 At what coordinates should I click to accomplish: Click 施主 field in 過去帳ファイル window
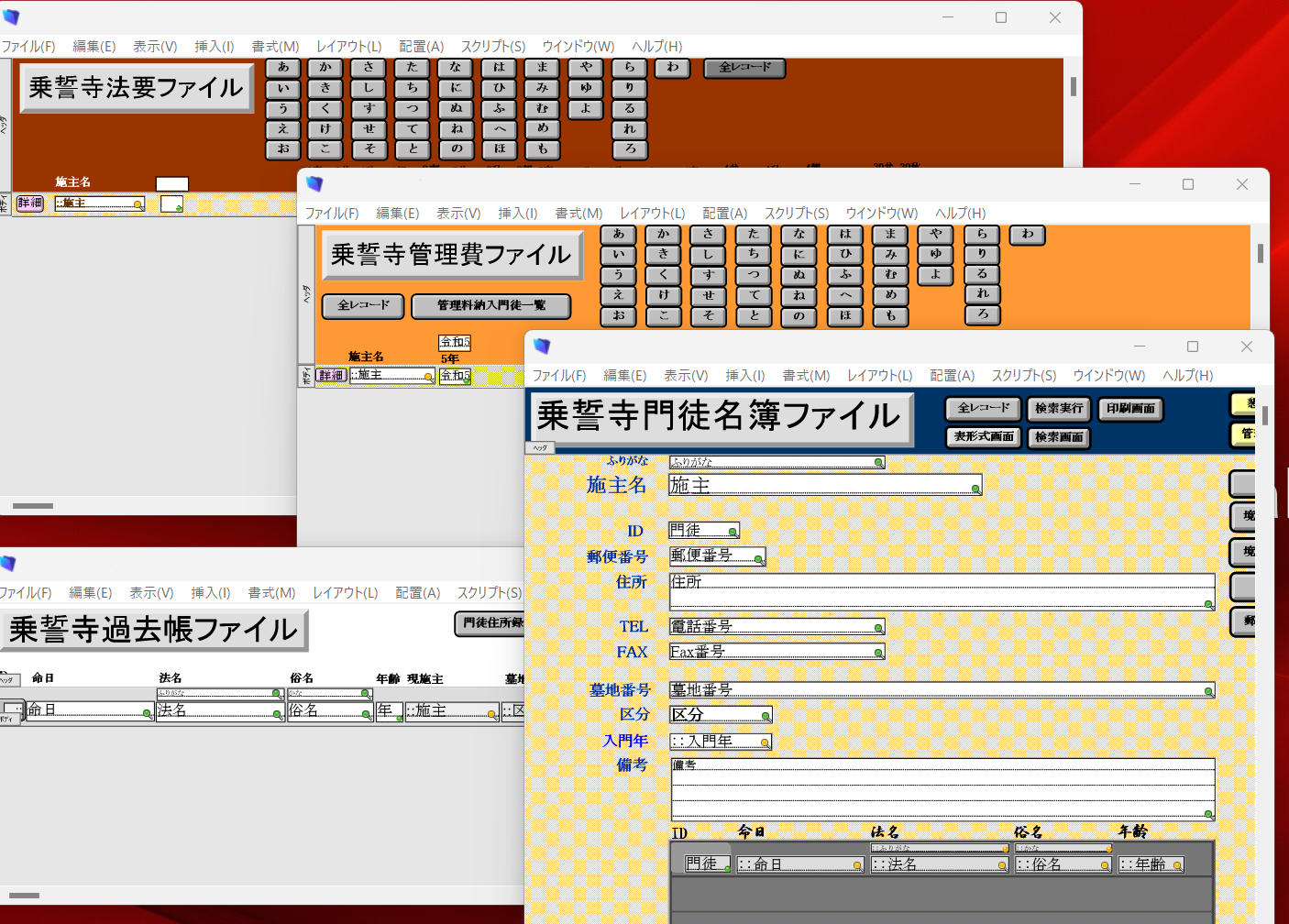(x=452, y=710)
